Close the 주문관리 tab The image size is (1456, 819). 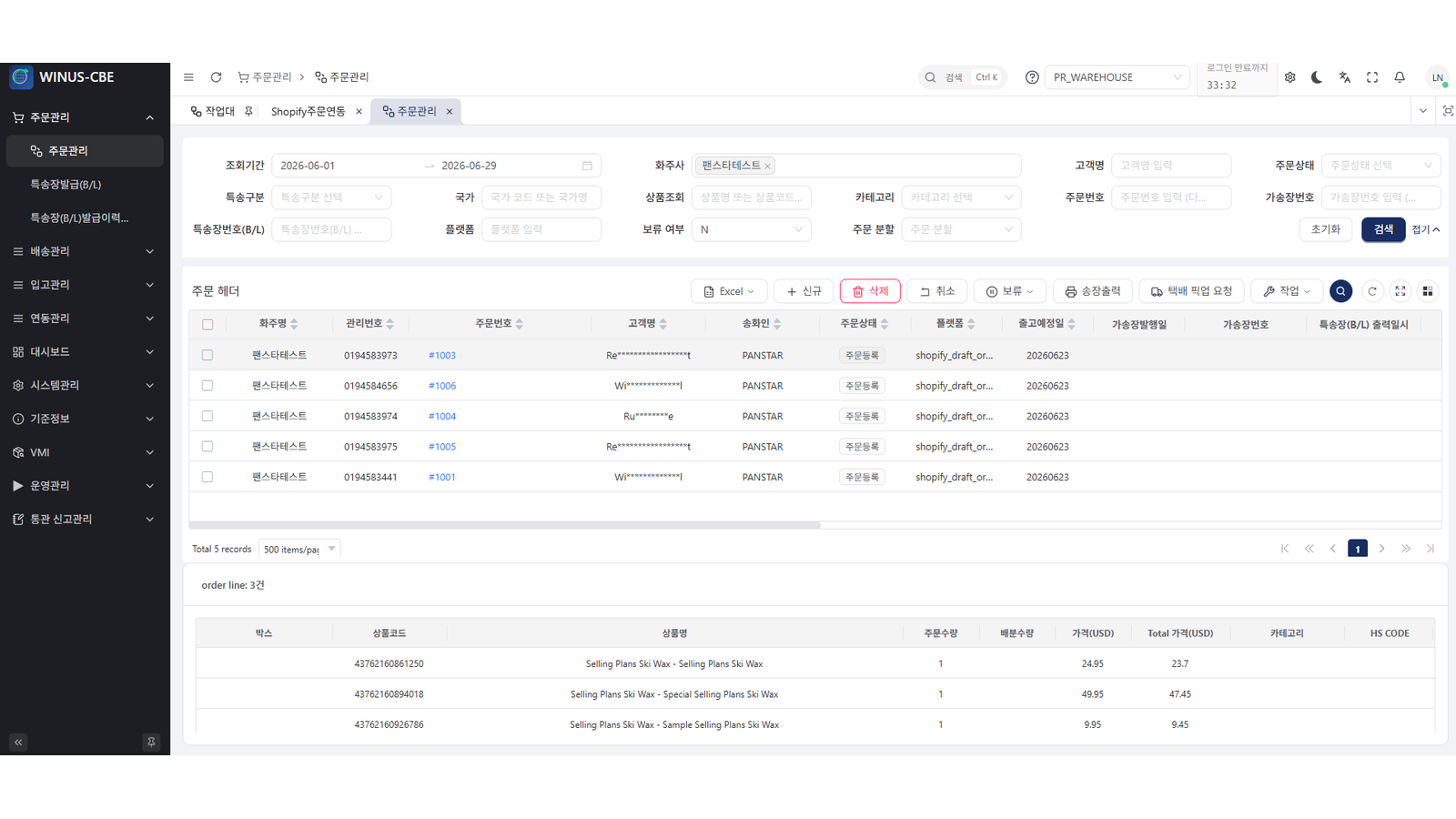coord(450,112)
